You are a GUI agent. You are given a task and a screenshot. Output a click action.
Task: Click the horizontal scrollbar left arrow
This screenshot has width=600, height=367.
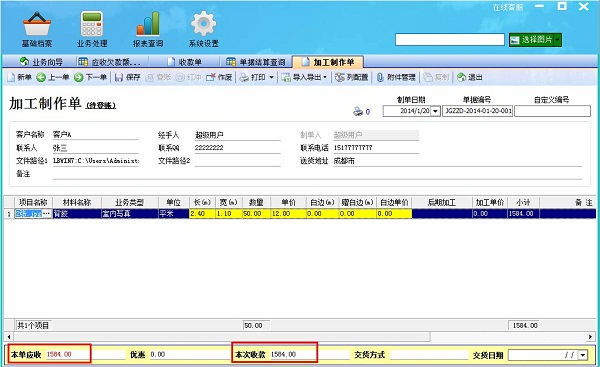pos(9,337)
